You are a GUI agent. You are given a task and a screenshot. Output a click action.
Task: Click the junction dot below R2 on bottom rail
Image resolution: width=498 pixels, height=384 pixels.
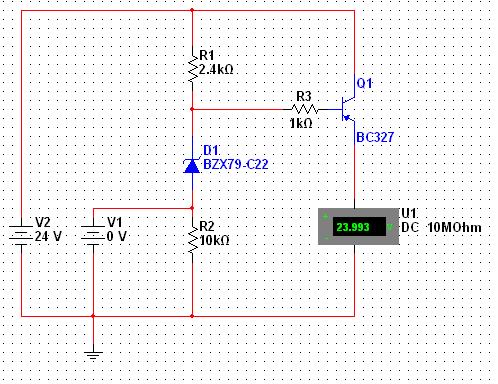click(192, 316)
